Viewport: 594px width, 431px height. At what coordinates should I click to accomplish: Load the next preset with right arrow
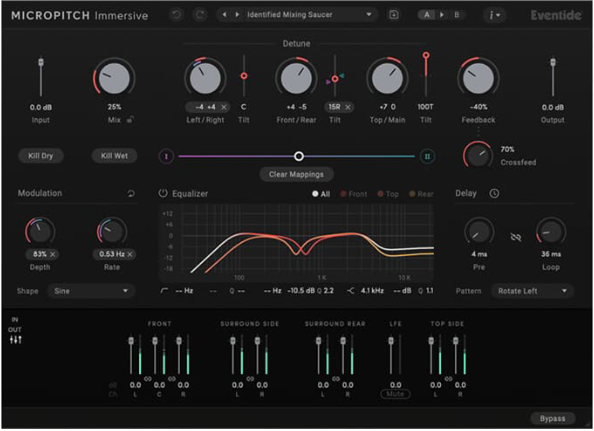[x=237, y=15]
